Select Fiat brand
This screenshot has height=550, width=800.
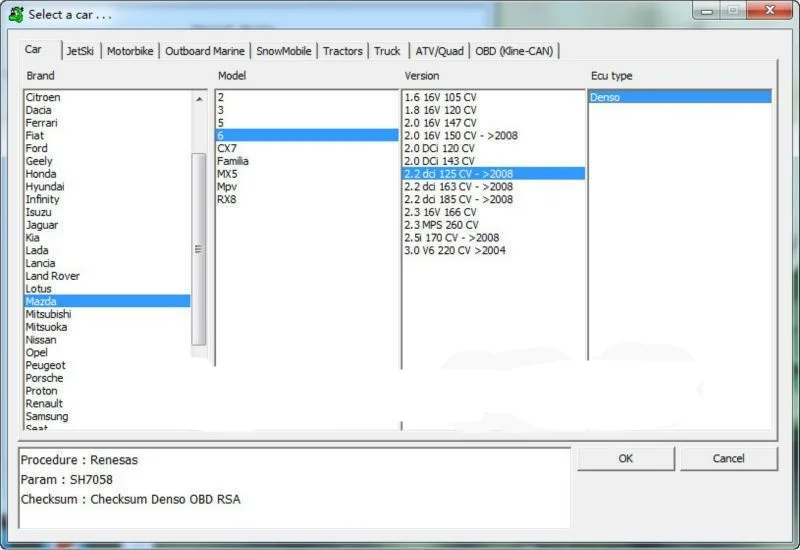(x=107, y=135)
